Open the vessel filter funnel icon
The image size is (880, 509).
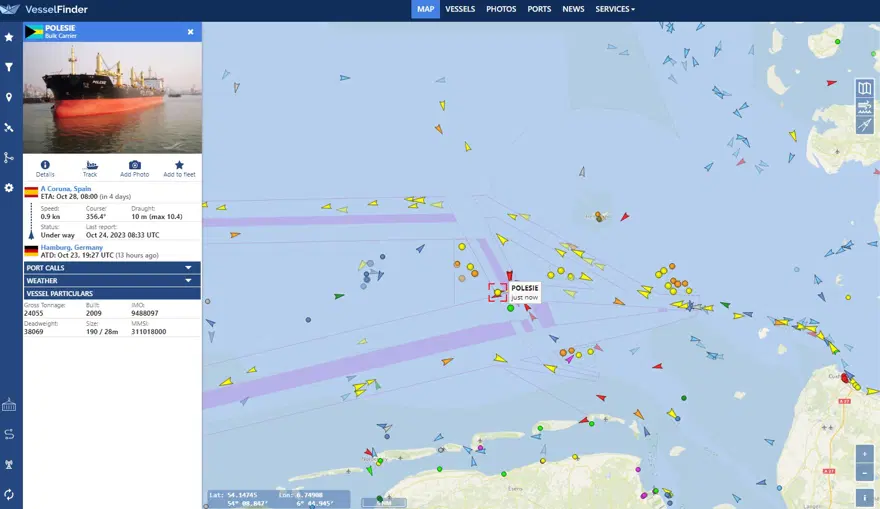click(9, 67)
